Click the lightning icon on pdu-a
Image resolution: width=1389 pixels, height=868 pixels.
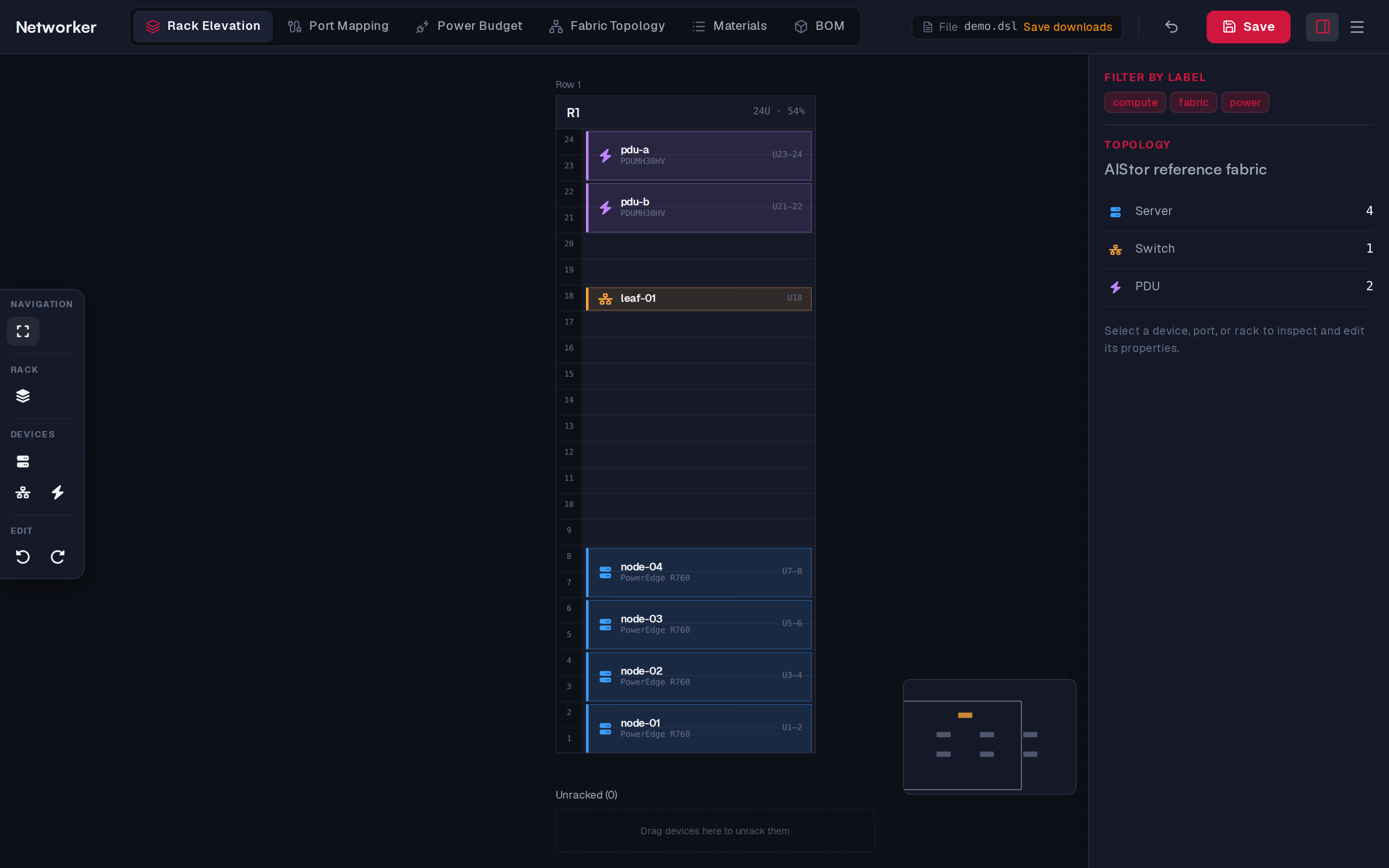[x=605, y=156]
